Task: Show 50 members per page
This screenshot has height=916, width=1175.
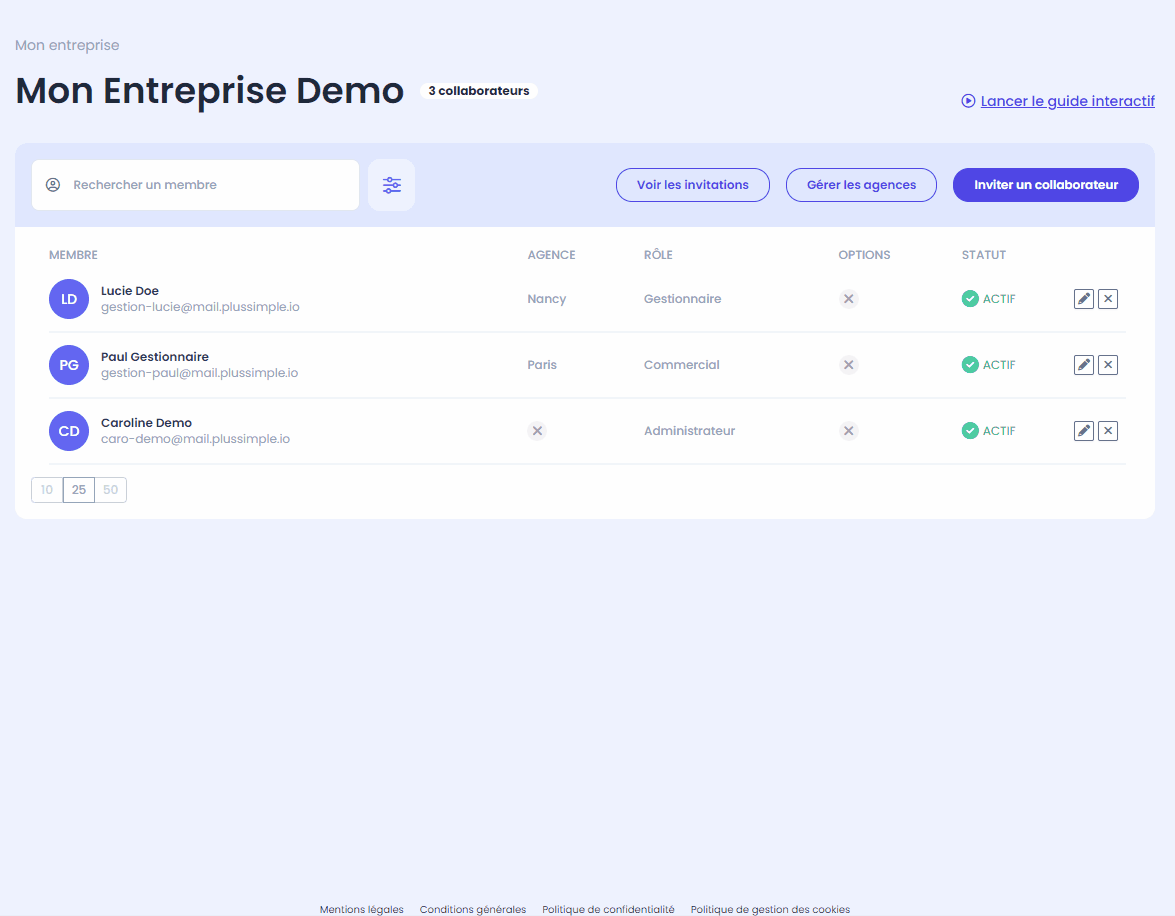Action: tap(111, 490)
